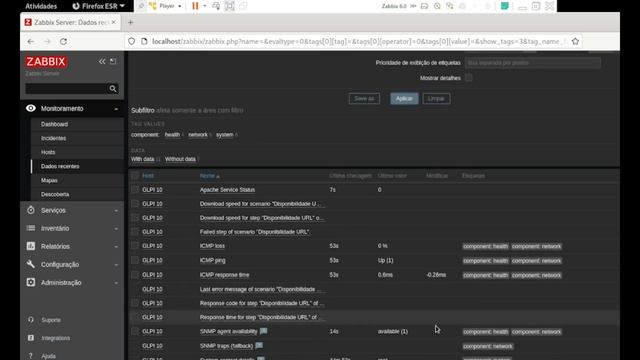640x360 pixels.
Task: Open the Atividades overview
Action: click(41, 6)
